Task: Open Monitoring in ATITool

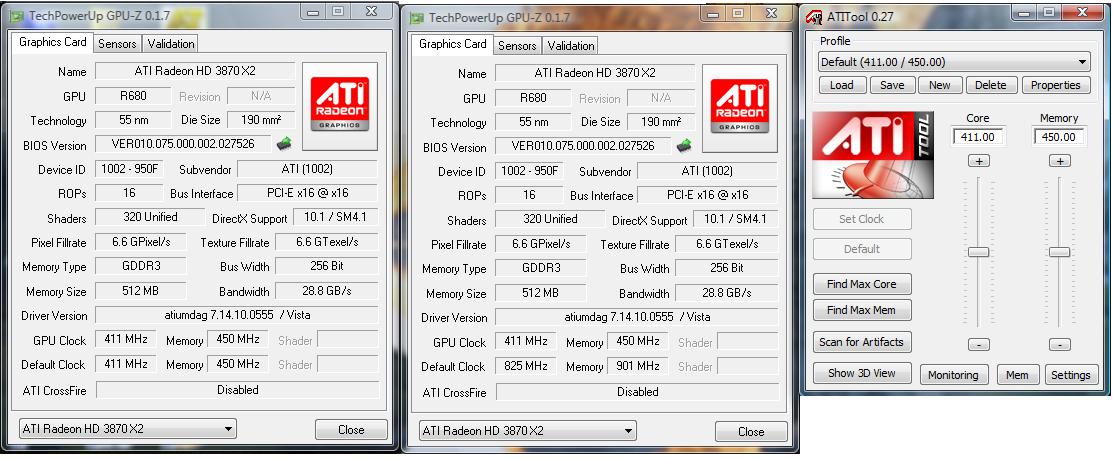Action: [x=953, y=375]
